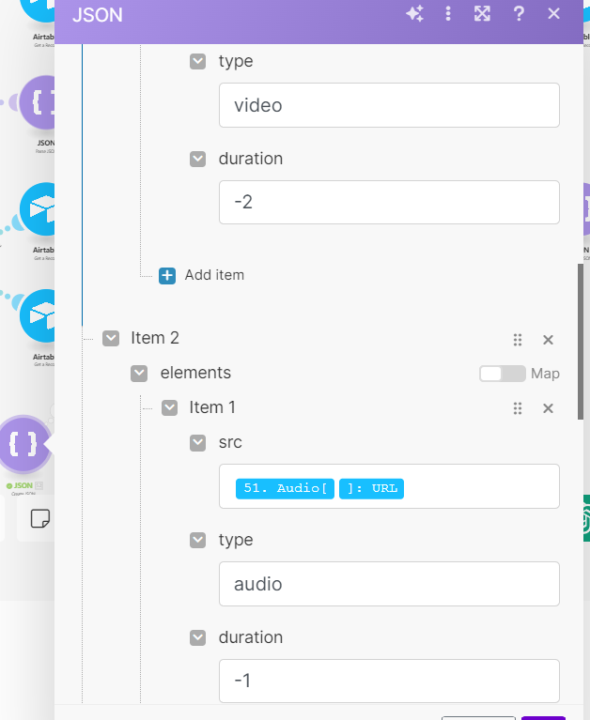Open the notes sticky icon on canvas toolbar
The image size is (590, 720).
point(40,519)
